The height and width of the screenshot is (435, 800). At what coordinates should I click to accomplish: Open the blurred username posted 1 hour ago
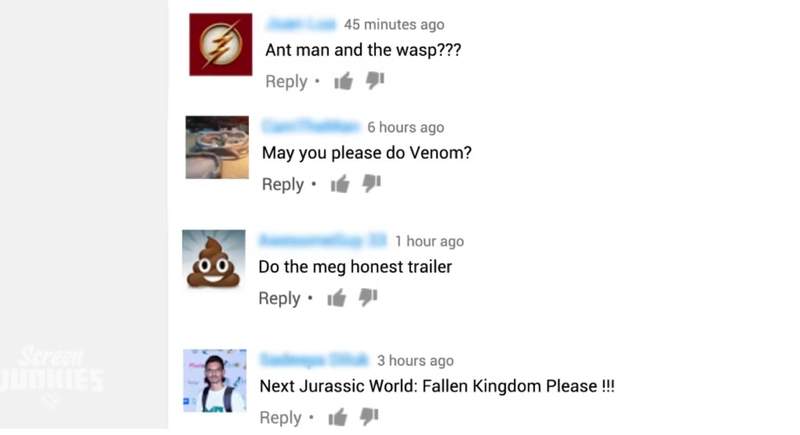pos(323,240)
